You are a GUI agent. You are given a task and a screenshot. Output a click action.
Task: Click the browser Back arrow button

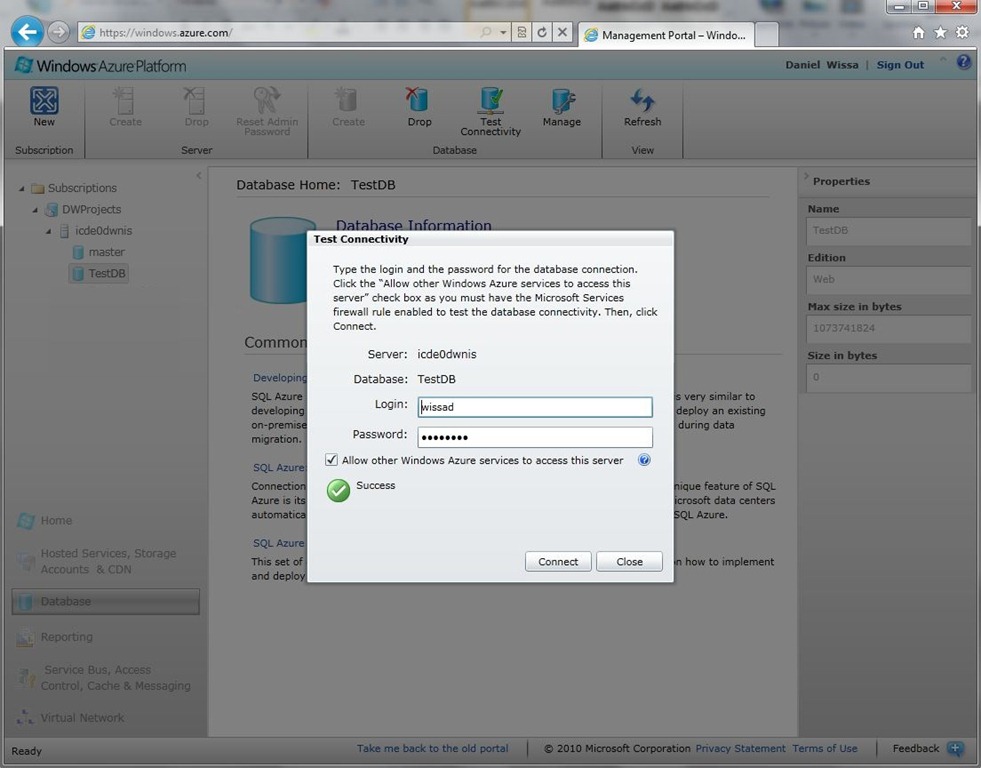click(x=27, y=31)
